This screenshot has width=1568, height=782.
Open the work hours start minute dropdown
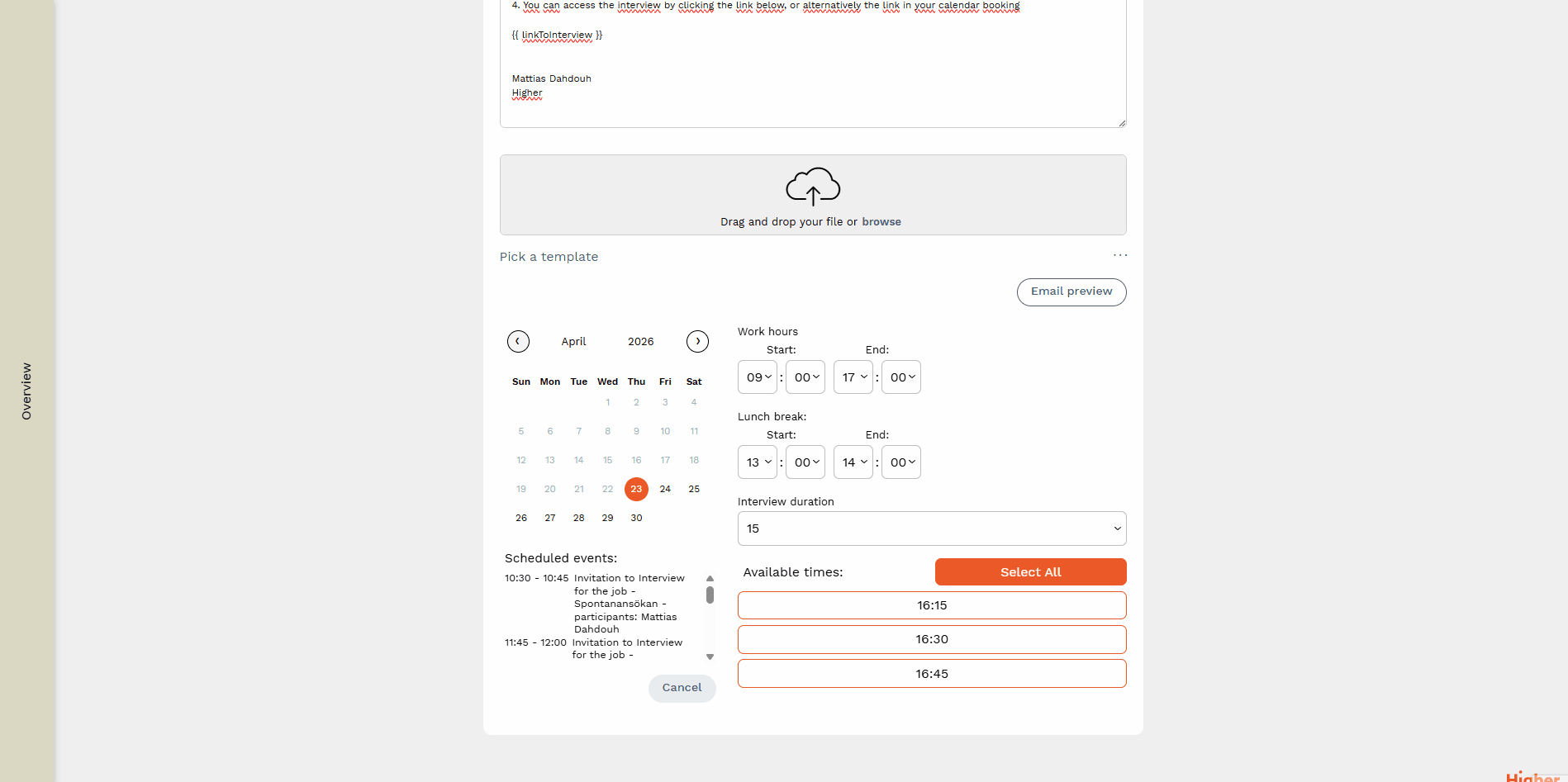tap(805, 377)
